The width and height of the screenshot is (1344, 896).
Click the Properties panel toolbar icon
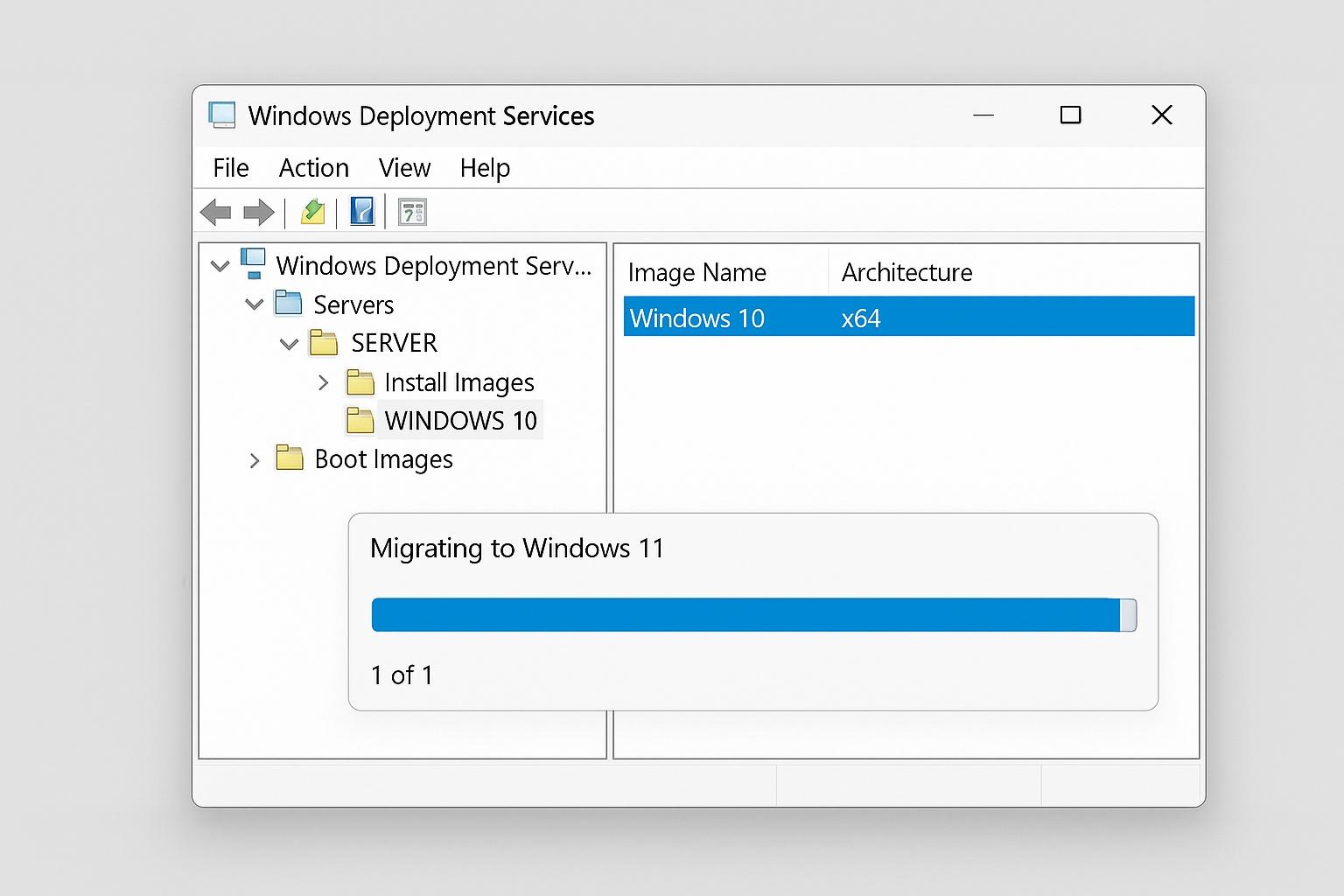[x=412, y=213]
